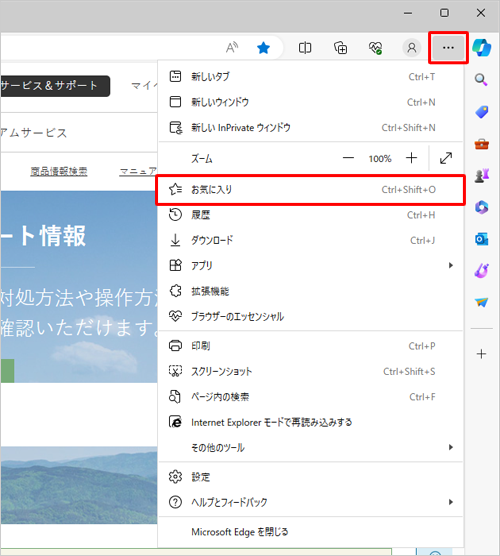Image resolution: width=500 pixels, height=556 pixels.
Task: Click the blue favorites star icon
Action: coord(263,48)
